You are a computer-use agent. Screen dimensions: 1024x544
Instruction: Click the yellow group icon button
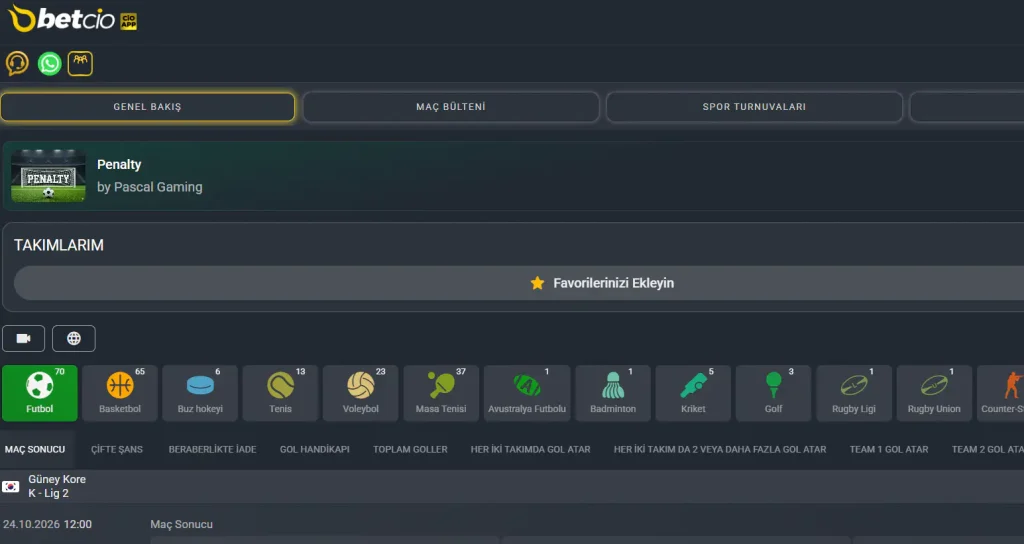80,63
